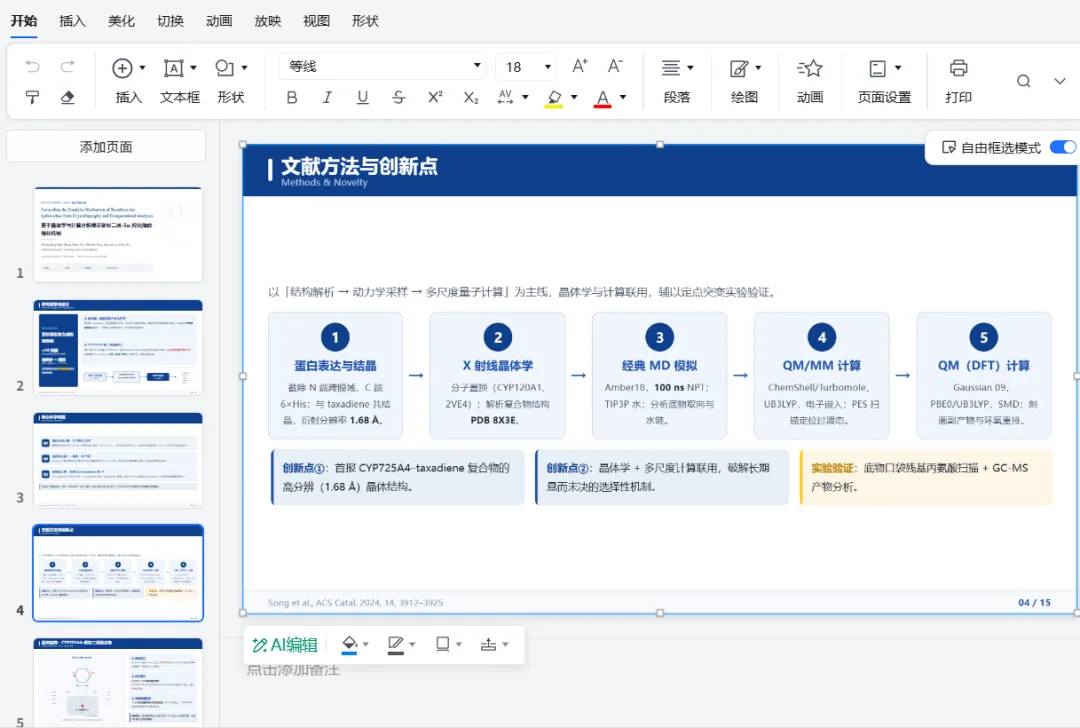Expand the Page setup dropdown arrow
This screenshot has height=728, width=1080.
[898, 68]
